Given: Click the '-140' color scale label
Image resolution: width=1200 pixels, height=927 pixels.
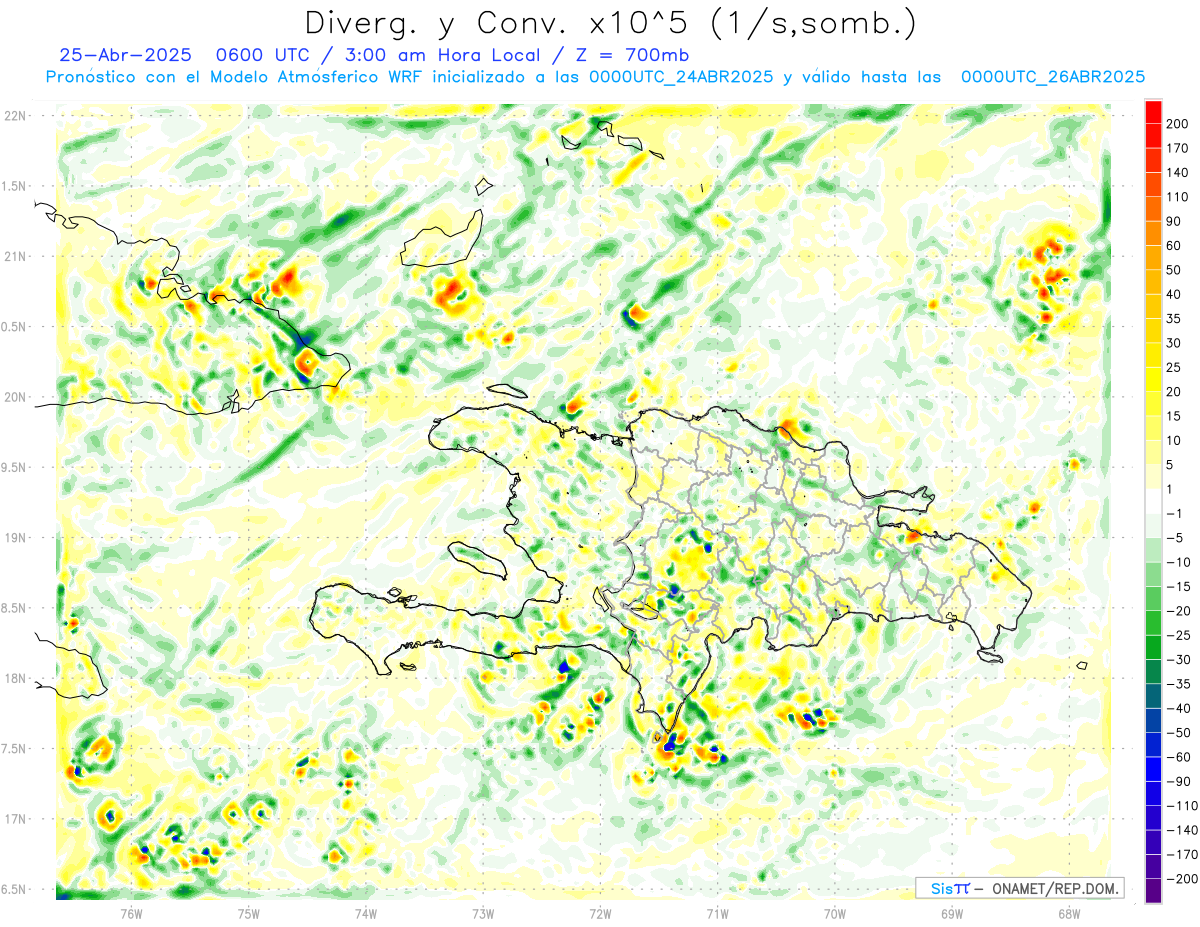Looking at the screenshot, I should (x=1182, y=830).
